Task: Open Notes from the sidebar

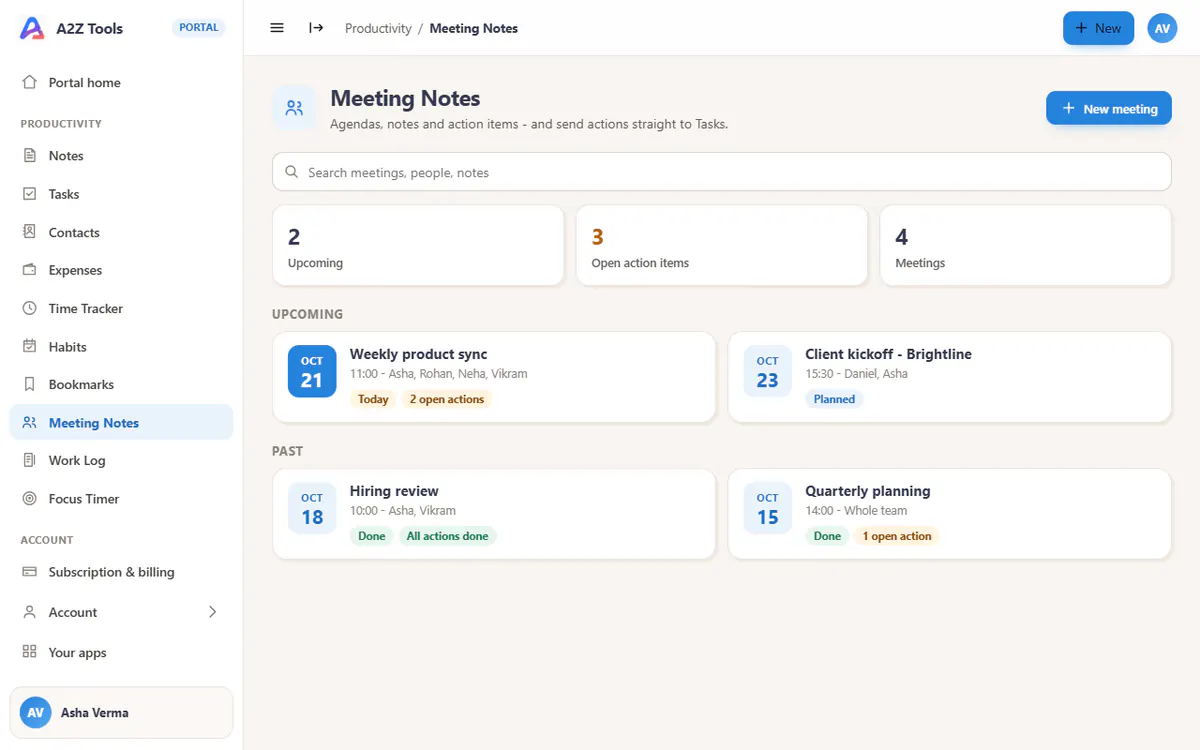Action: click(121, 156)
